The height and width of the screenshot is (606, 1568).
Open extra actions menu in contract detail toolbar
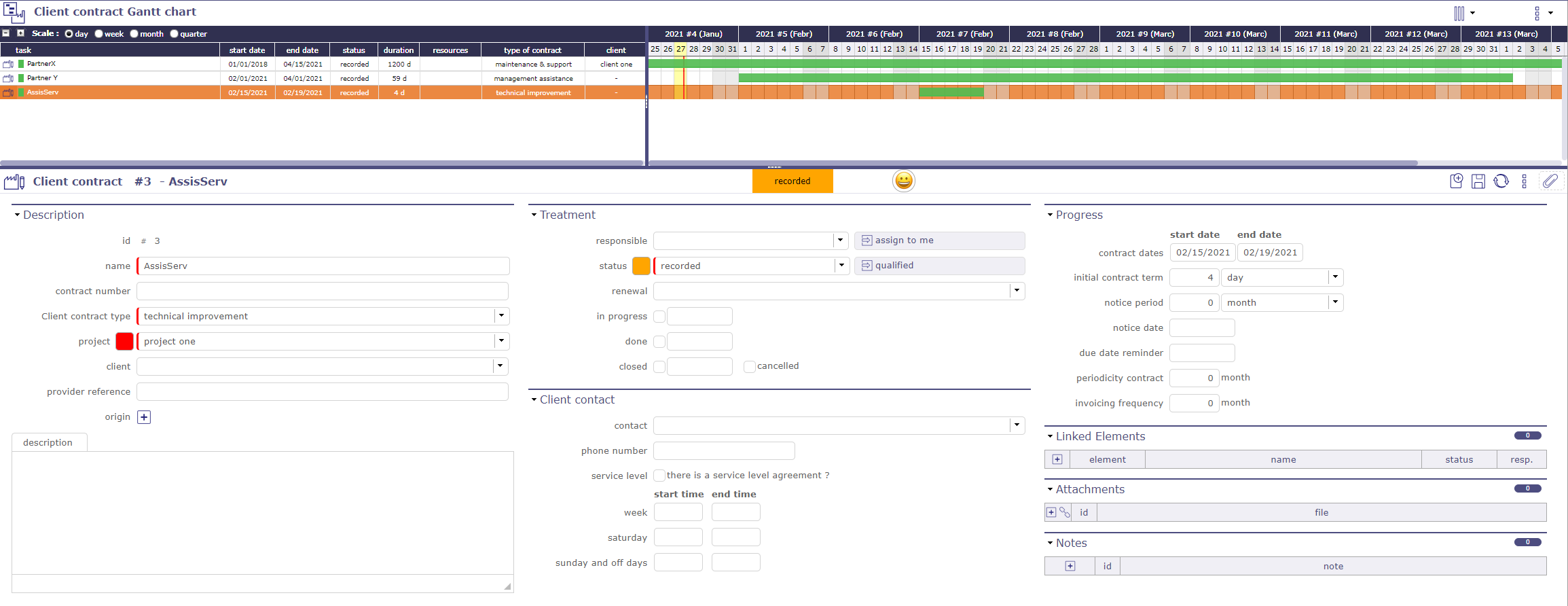pos(1524,181)
